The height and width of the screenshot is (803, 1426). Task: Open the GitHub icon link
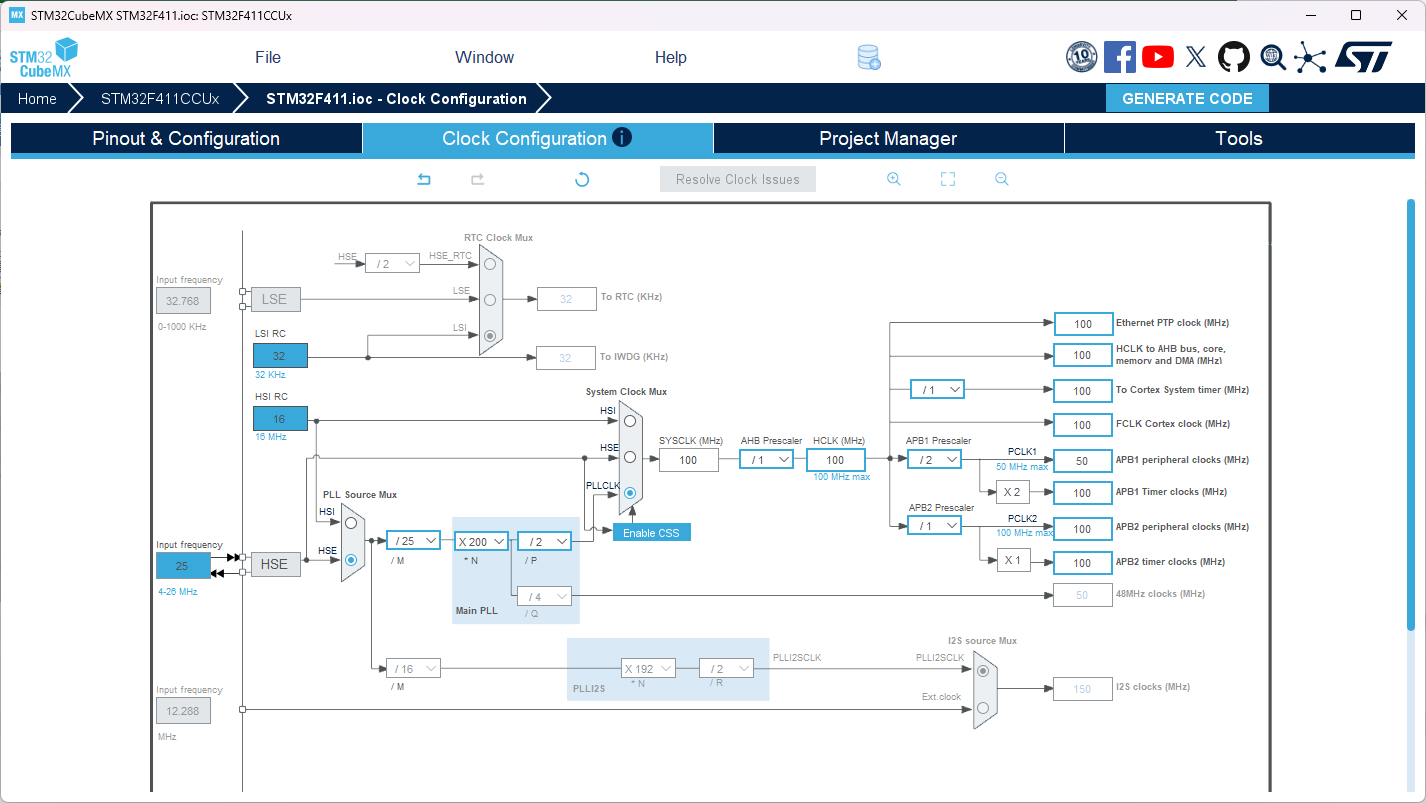pos(1234,57)
